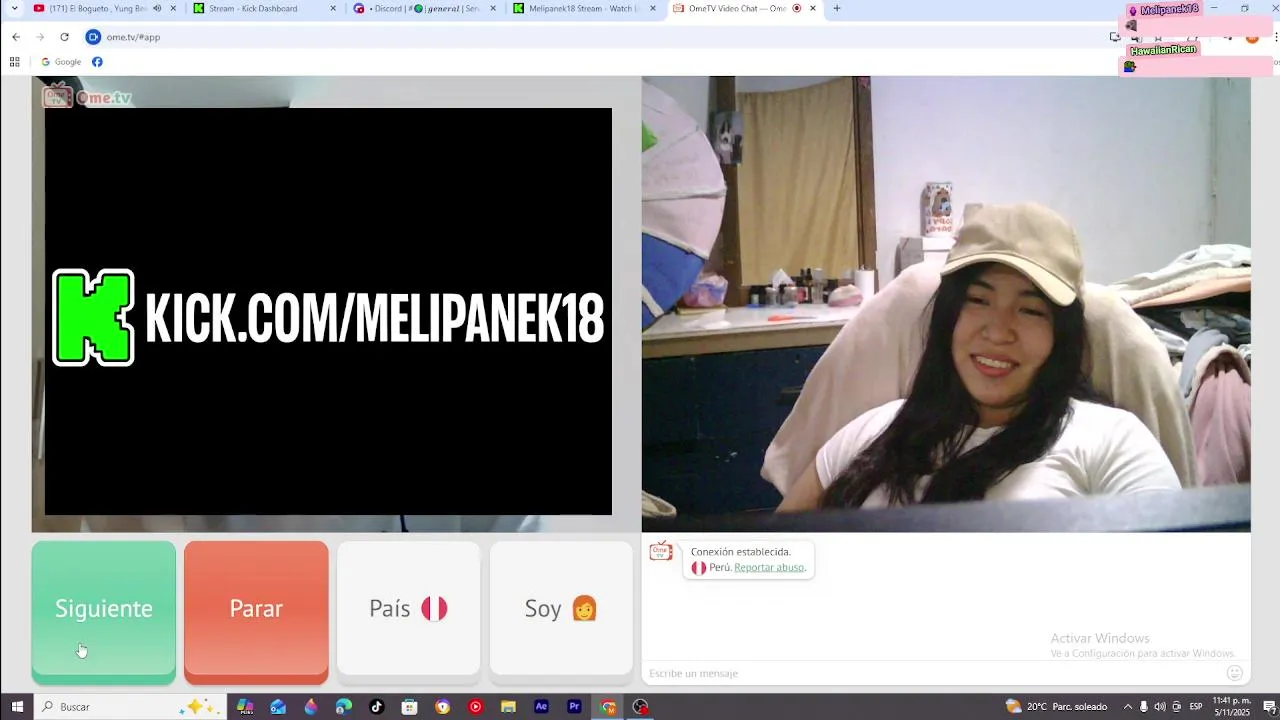Open the Microsoft Store taskbar icon
1280x720 pixels.
coord(409,707)
